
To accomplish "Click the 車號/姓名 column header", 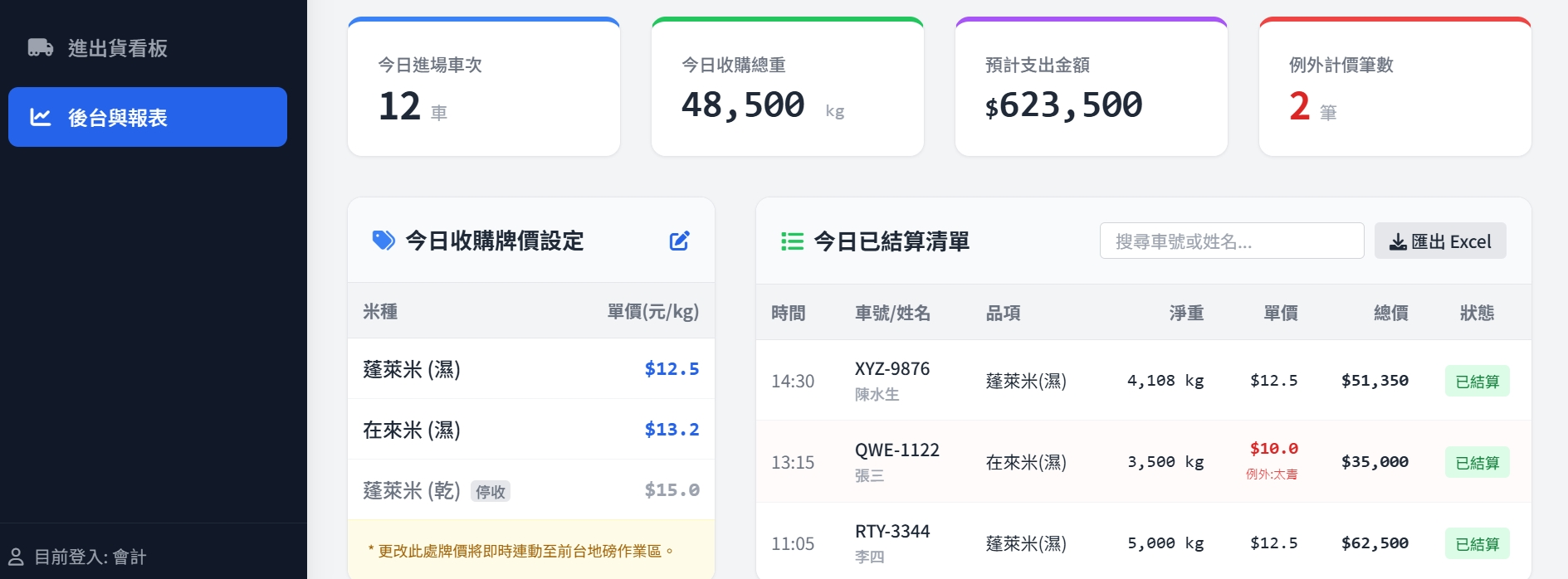I will pos(892,313).
